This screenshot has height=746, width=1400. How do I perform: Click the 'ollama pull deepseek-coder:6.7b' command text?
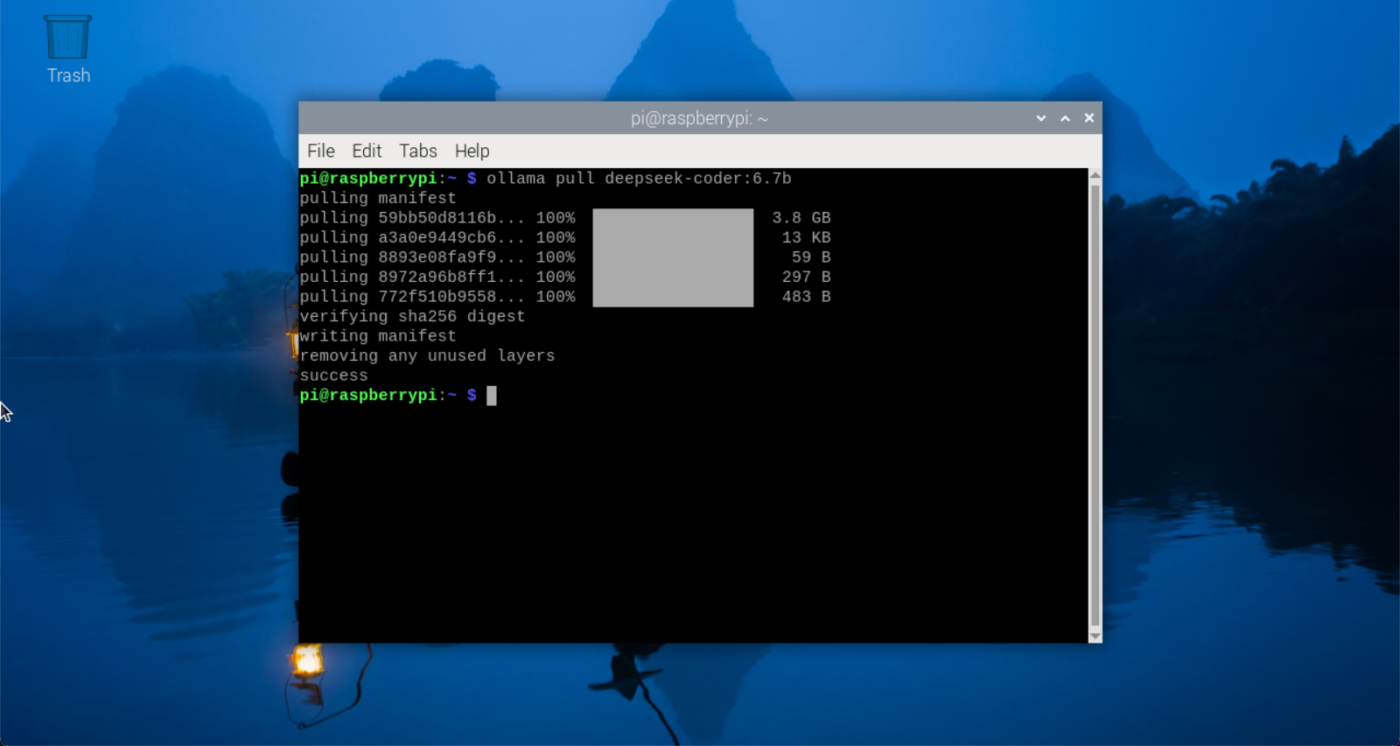639,179
